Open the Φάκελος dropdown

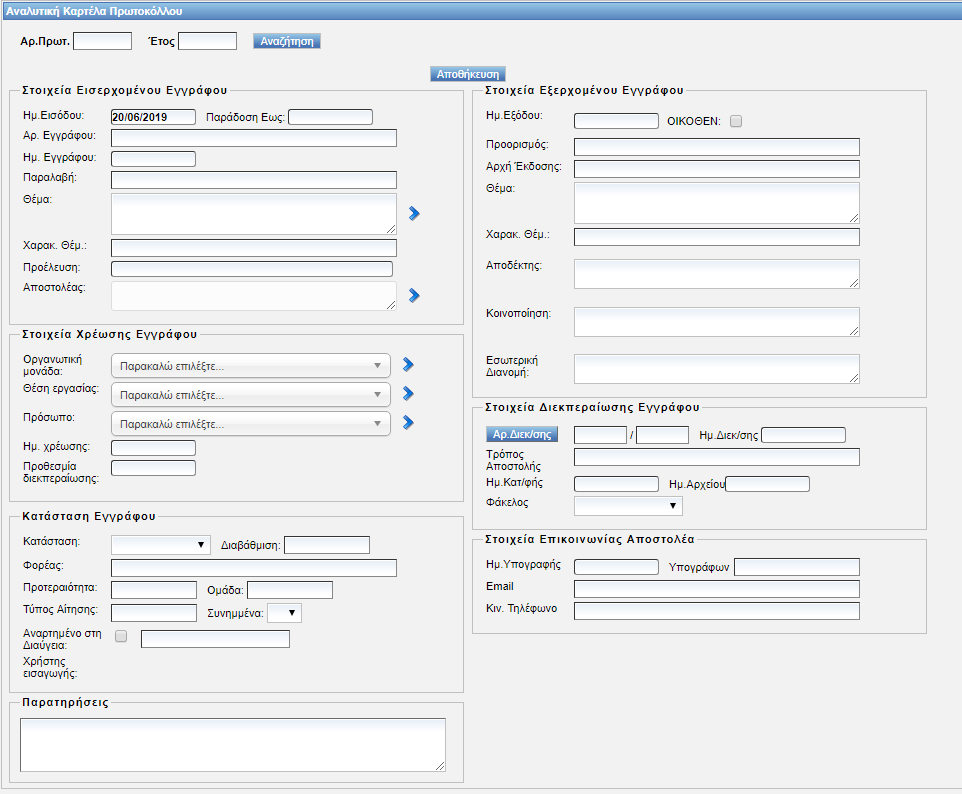[627, 505]
